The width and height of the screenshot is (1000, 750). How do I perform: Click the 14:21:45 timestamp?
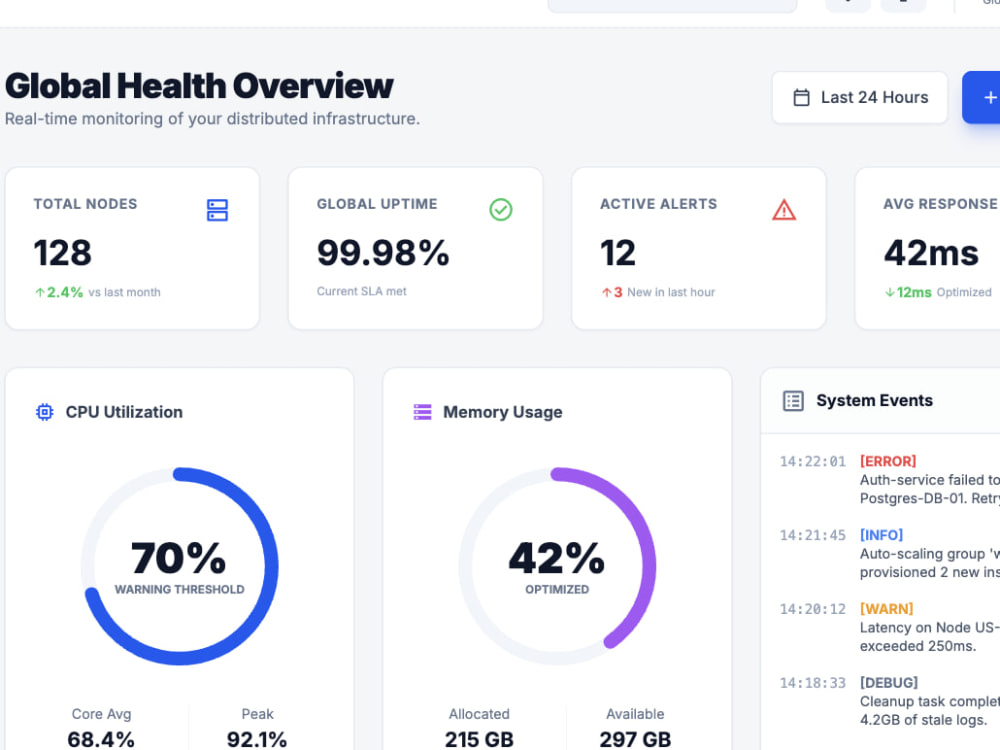click(x=812, y=536)
